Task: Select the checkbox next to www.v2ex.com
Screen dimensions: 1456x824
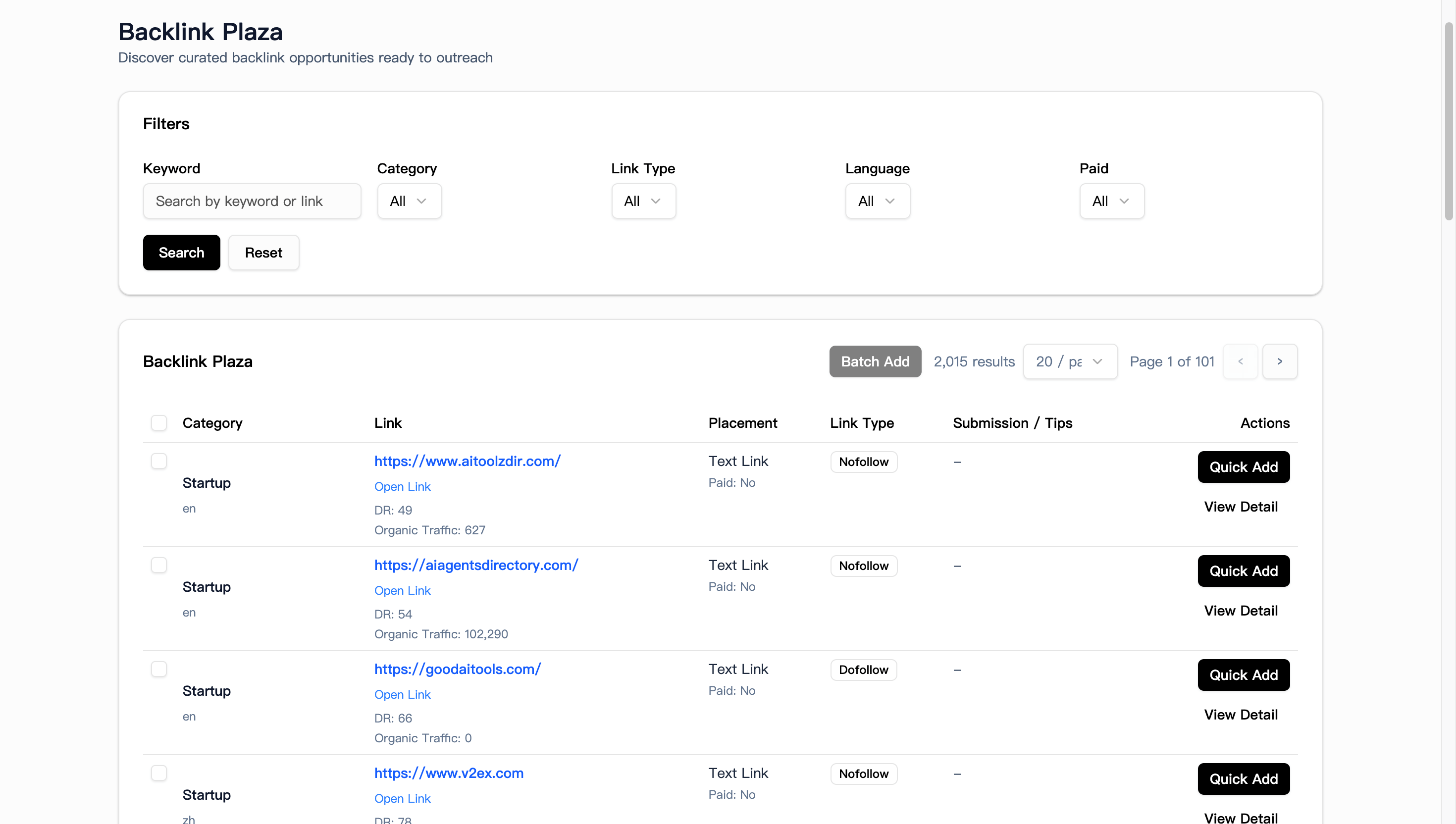Action: 158,773
